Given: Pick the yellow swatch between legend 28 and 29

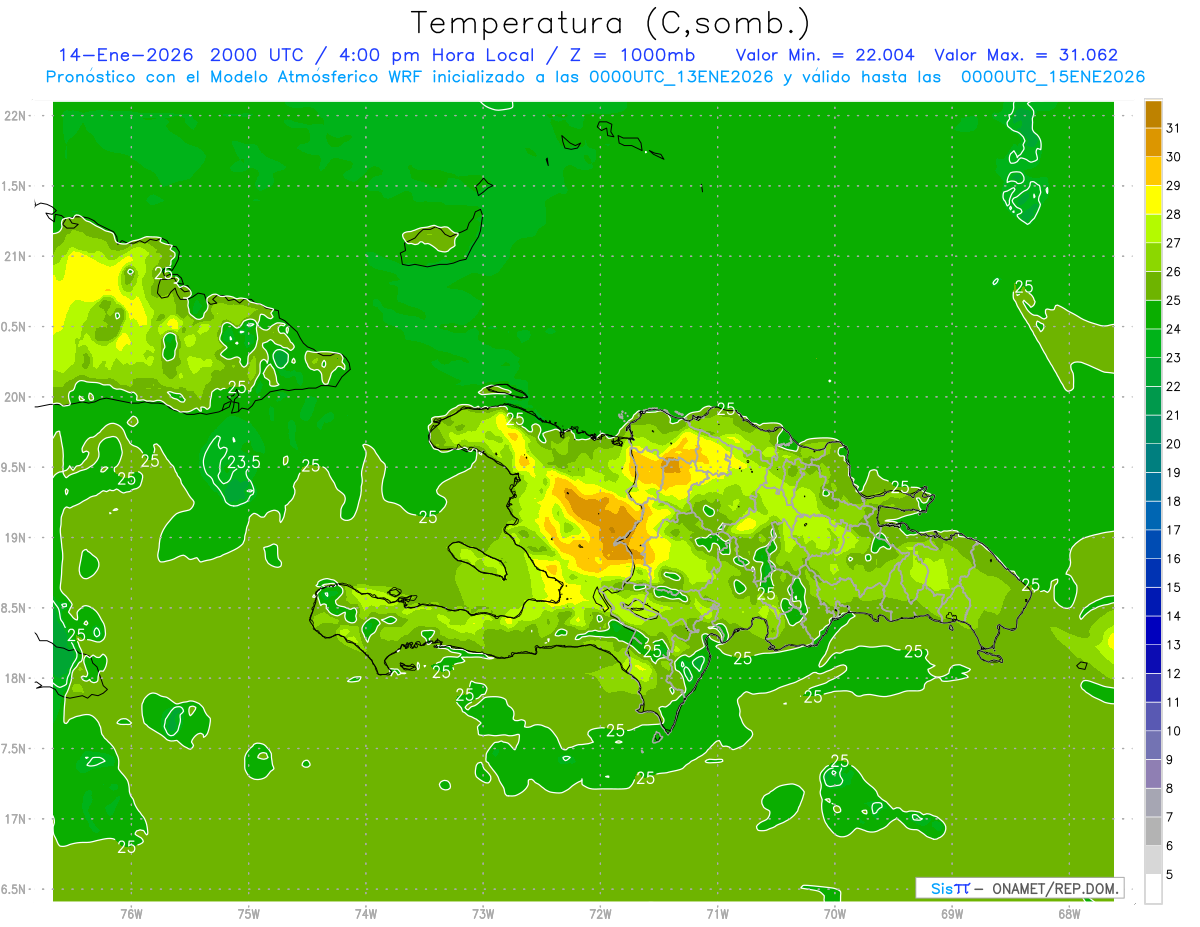Looking at the screenshot, I should click(1153, 200).
